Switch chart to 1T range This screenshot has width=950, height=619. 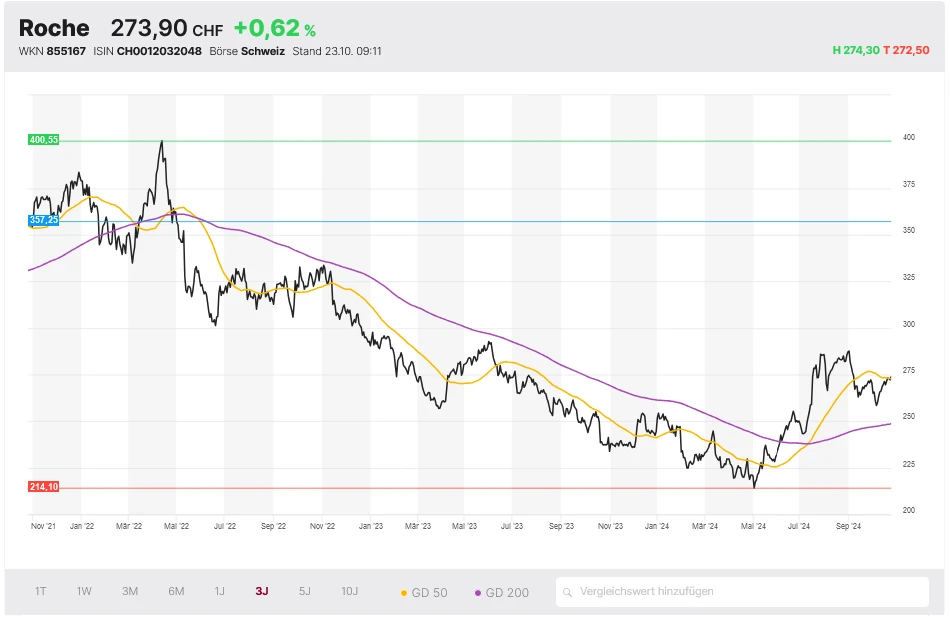(41, 592)
